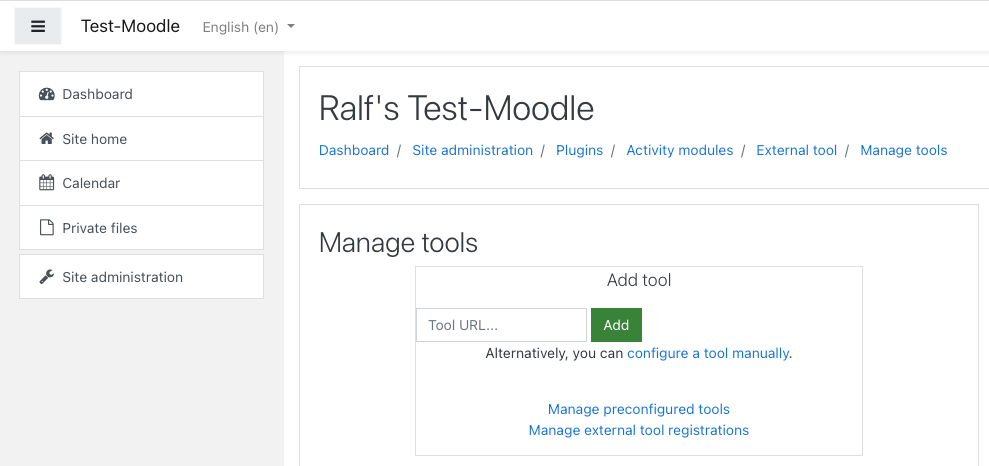Image resolution: width=989 pixels, height=466 pixels.
Task: Go to Site administration breadcrumb link
Action: point(472,150)
